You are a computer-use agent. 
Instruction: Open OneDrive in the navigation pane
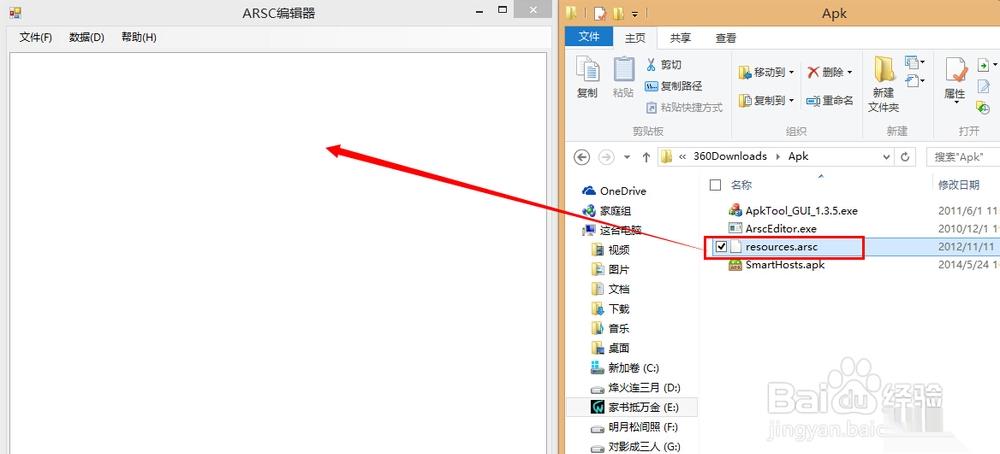(614, 191)
